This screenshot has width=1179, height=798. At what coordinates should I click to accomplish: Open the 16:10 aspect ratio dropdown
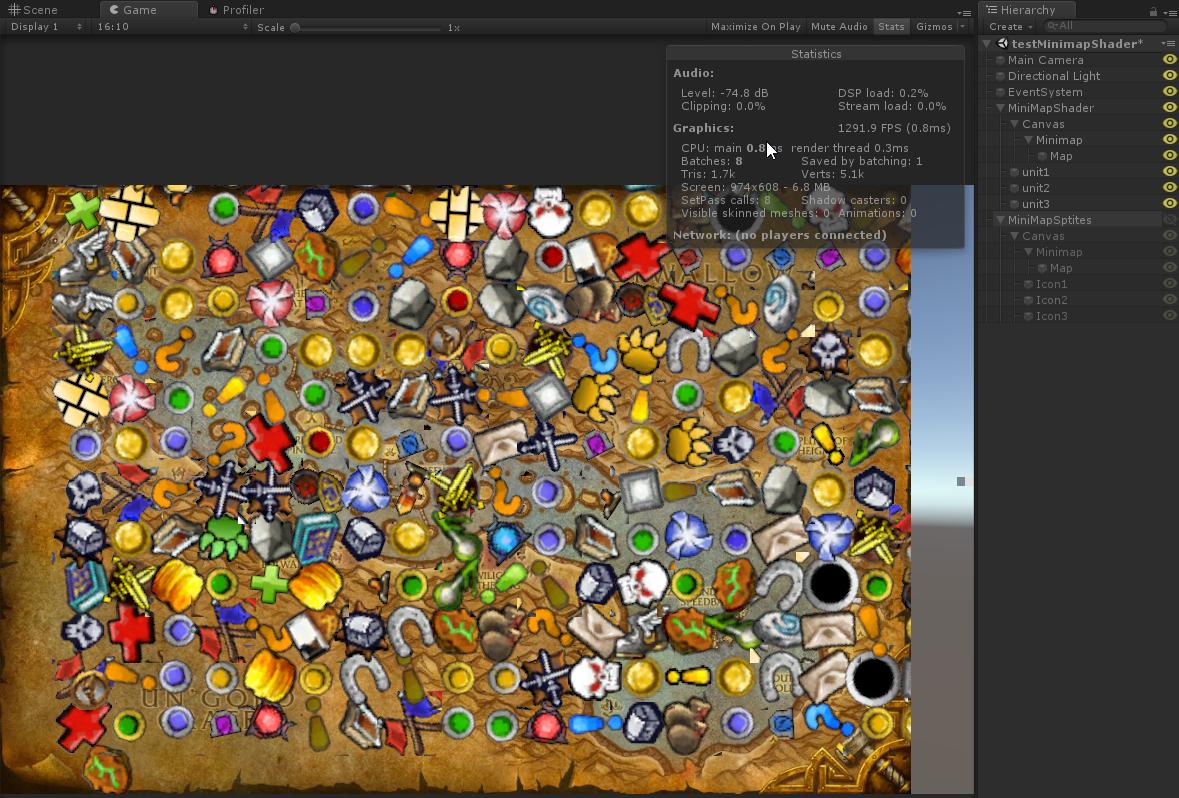[x=172, y=26]
